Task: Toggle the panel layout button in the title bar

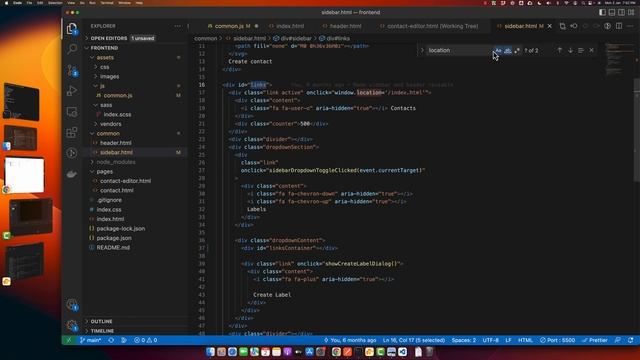Action: pos(612,12)
